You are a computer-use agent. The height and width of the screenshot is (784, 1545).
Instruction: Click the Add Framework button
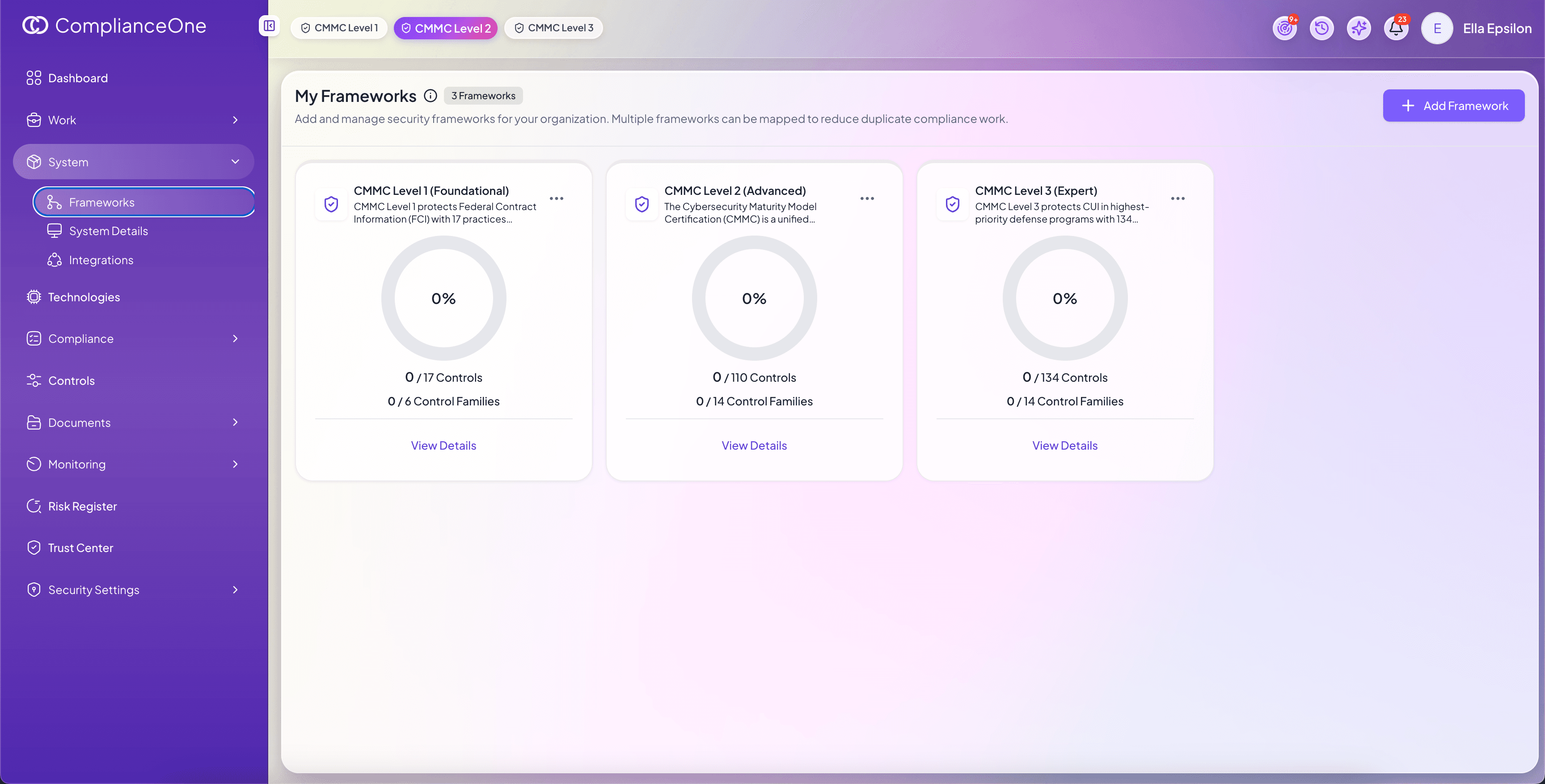[x=1453, y=105]
